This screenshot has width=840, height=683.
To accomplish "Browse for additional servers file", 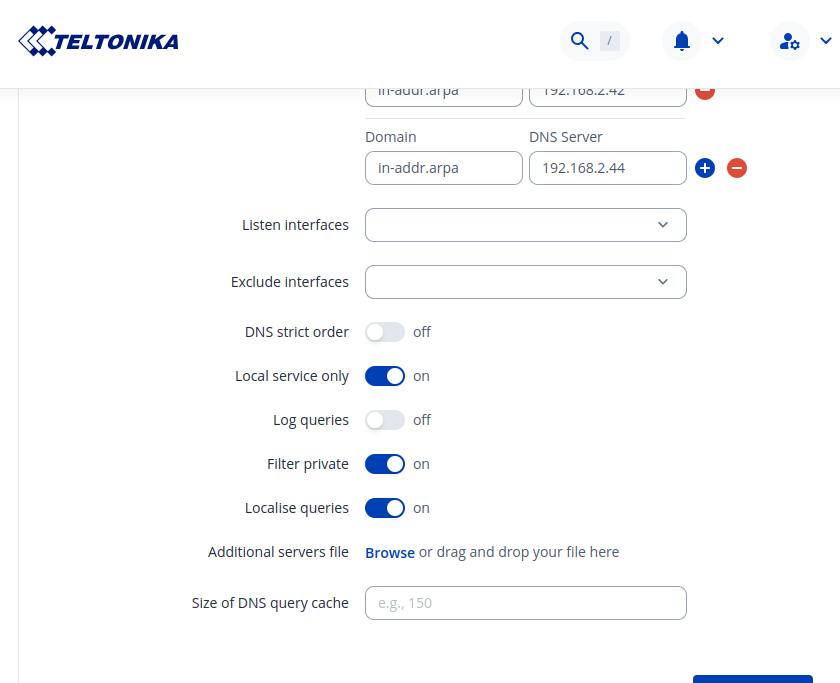I will 390,552.
